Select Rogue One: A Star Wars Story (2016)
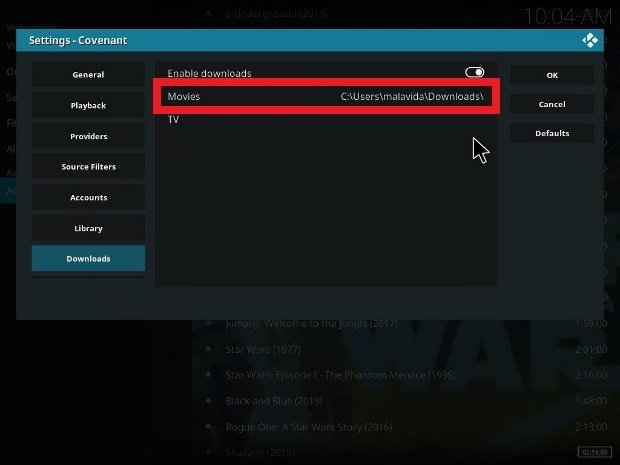 pyautogui.click(x=308, y=427)
